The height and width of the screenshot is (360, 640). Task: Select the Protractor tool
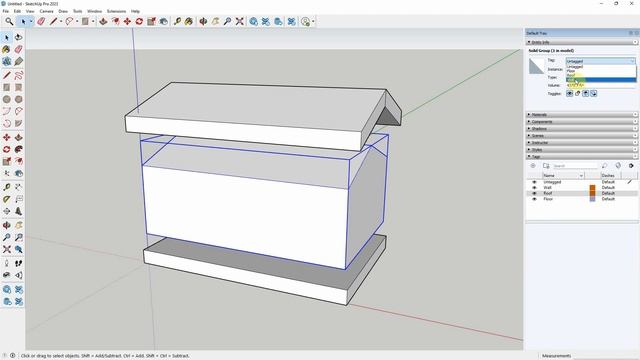pos(7,199)
